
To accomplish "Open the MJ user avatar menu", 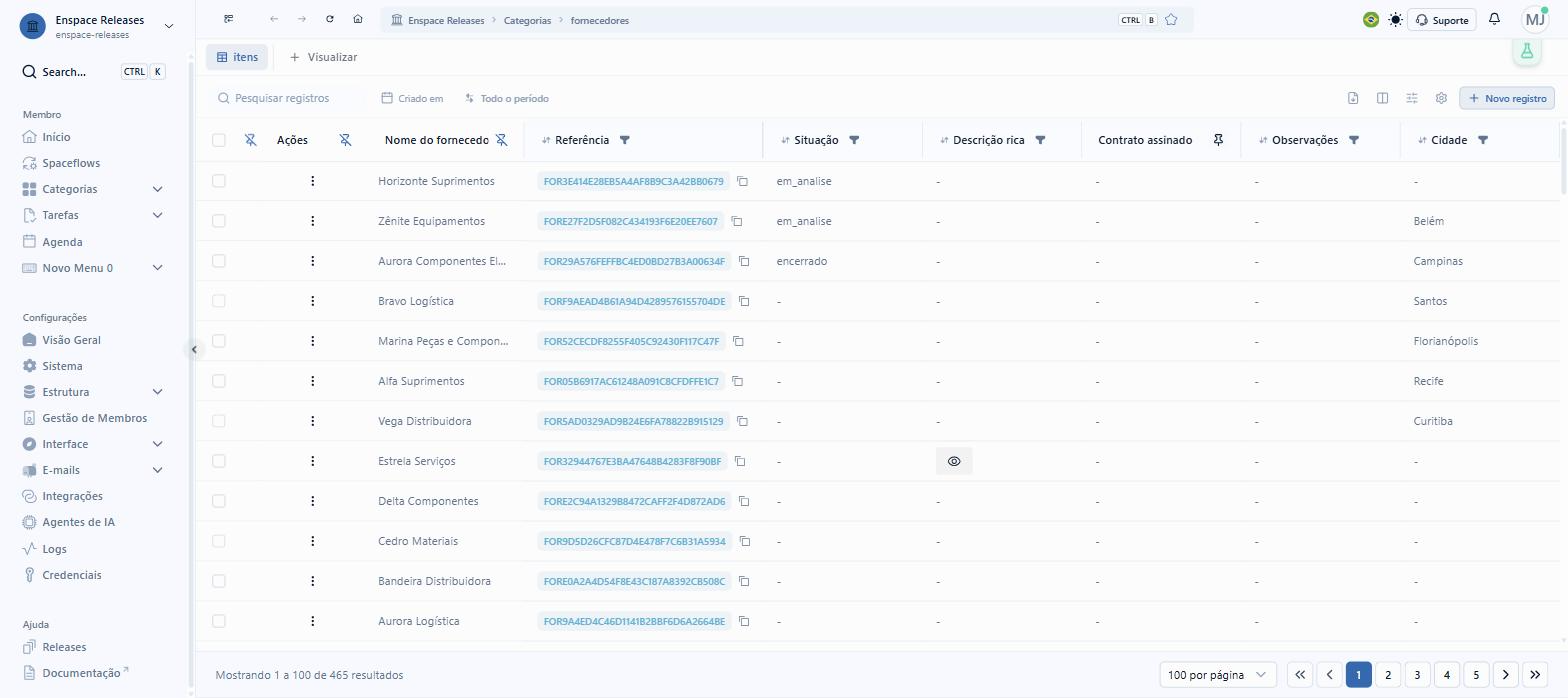I will click(1535, 19).
